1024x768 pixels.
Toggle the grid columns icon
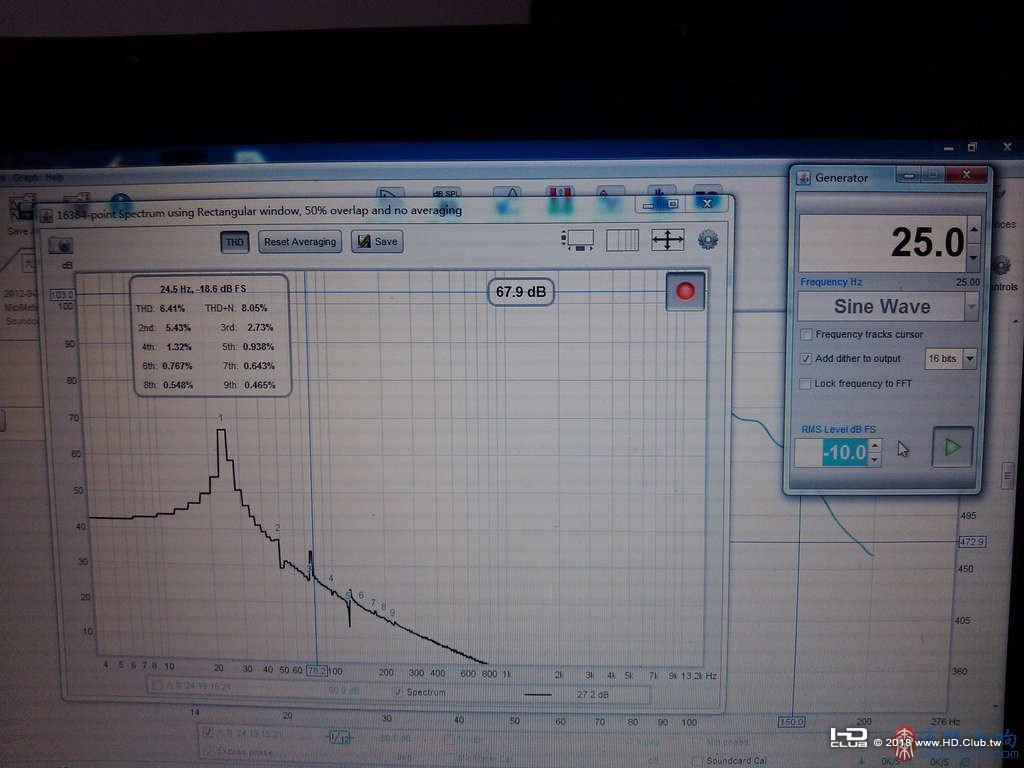pyautogui.click(x=622, y=240)
